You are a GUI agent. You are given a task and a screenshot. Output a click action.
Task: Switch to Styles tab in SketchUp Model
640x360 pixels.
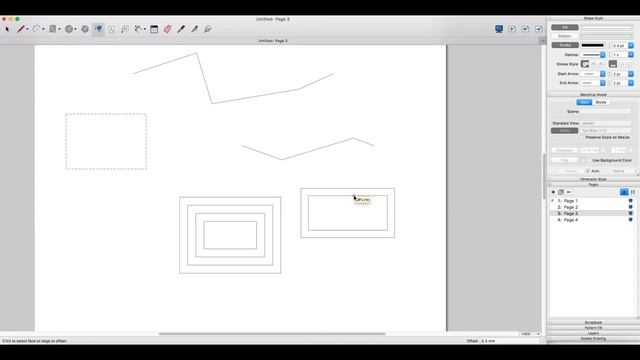(x=601, y=102)
